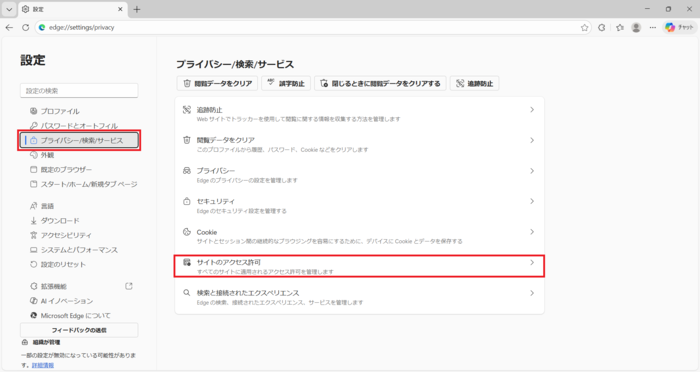
Task: Open 外観 in the sidebar
Action: pyautogui.click(x=79, y=155)
